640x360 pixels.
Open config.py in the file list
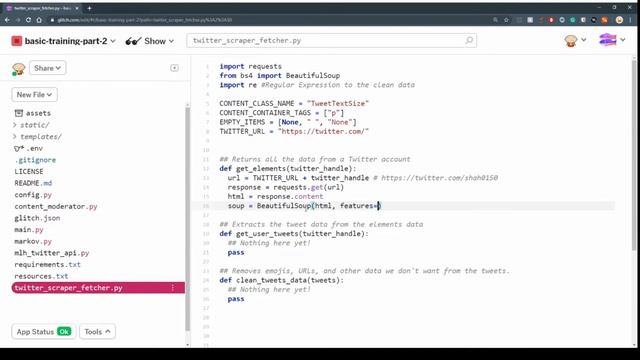click(33, 195)
